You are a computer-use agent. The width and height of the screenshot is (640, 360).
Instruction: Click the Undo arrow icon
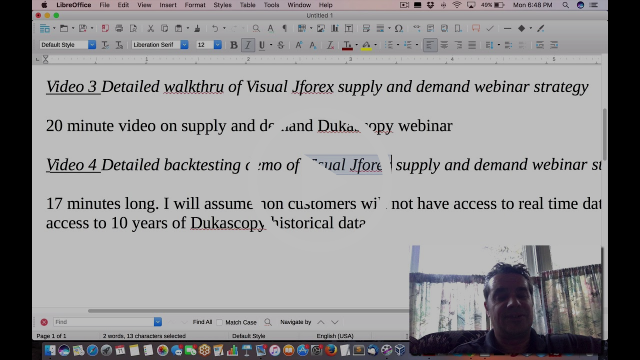pyautogui.click(x=215, y=28)
